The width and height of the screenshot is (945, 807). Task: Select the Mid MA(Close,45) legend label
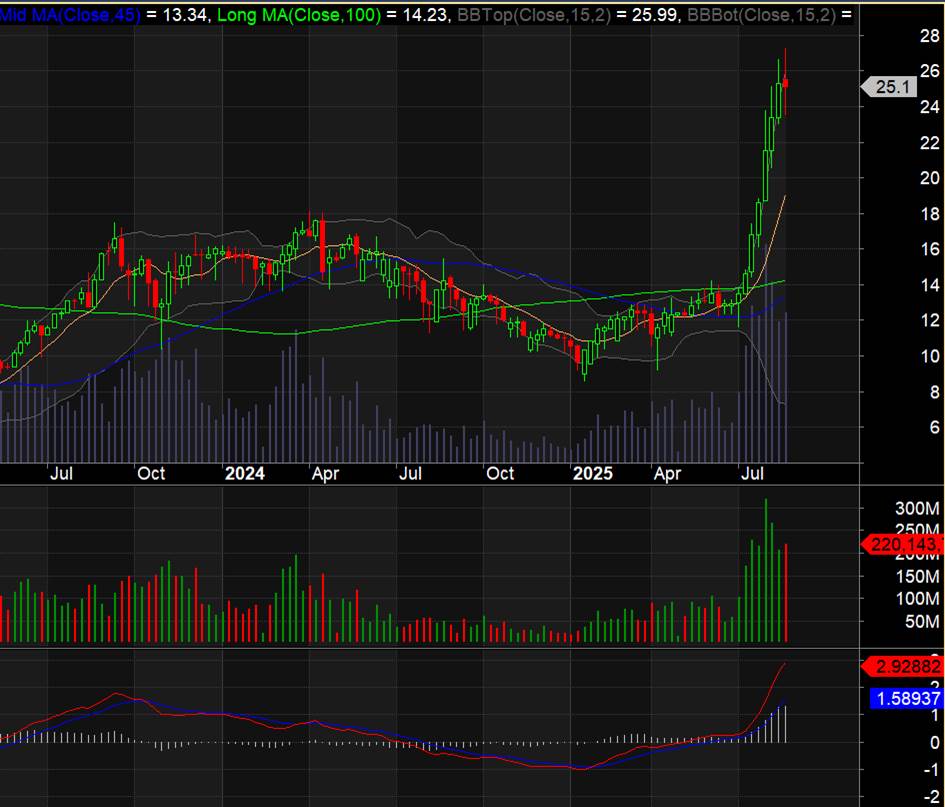tap(69, 14)
